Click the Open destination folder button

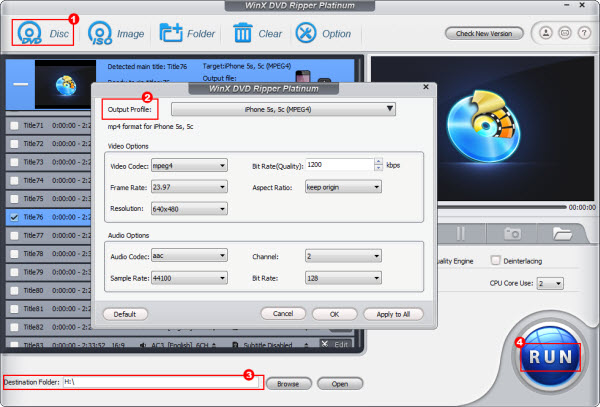click(340, 384)
